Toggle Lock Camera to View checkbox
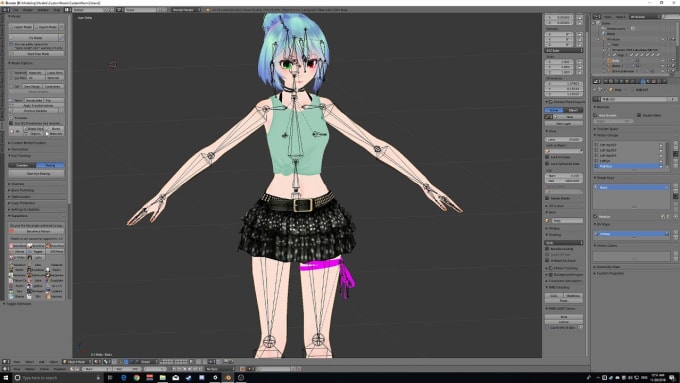 (x=547, y=164)
